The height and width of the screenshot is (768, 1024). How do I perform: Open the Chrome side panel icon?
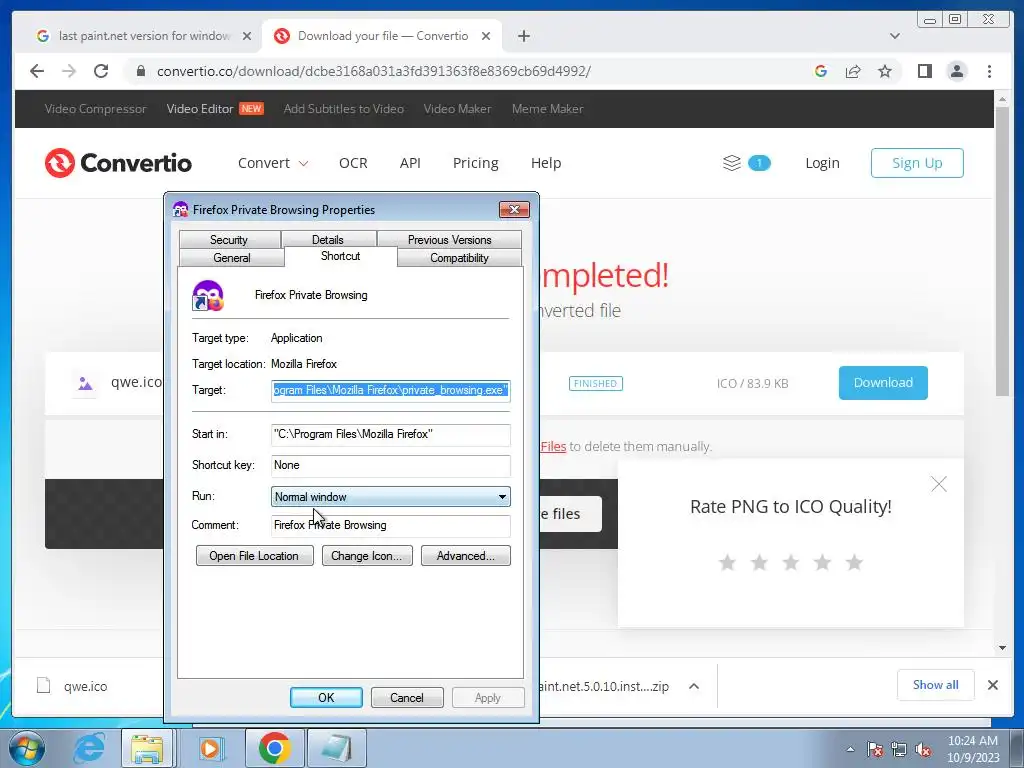925,71
